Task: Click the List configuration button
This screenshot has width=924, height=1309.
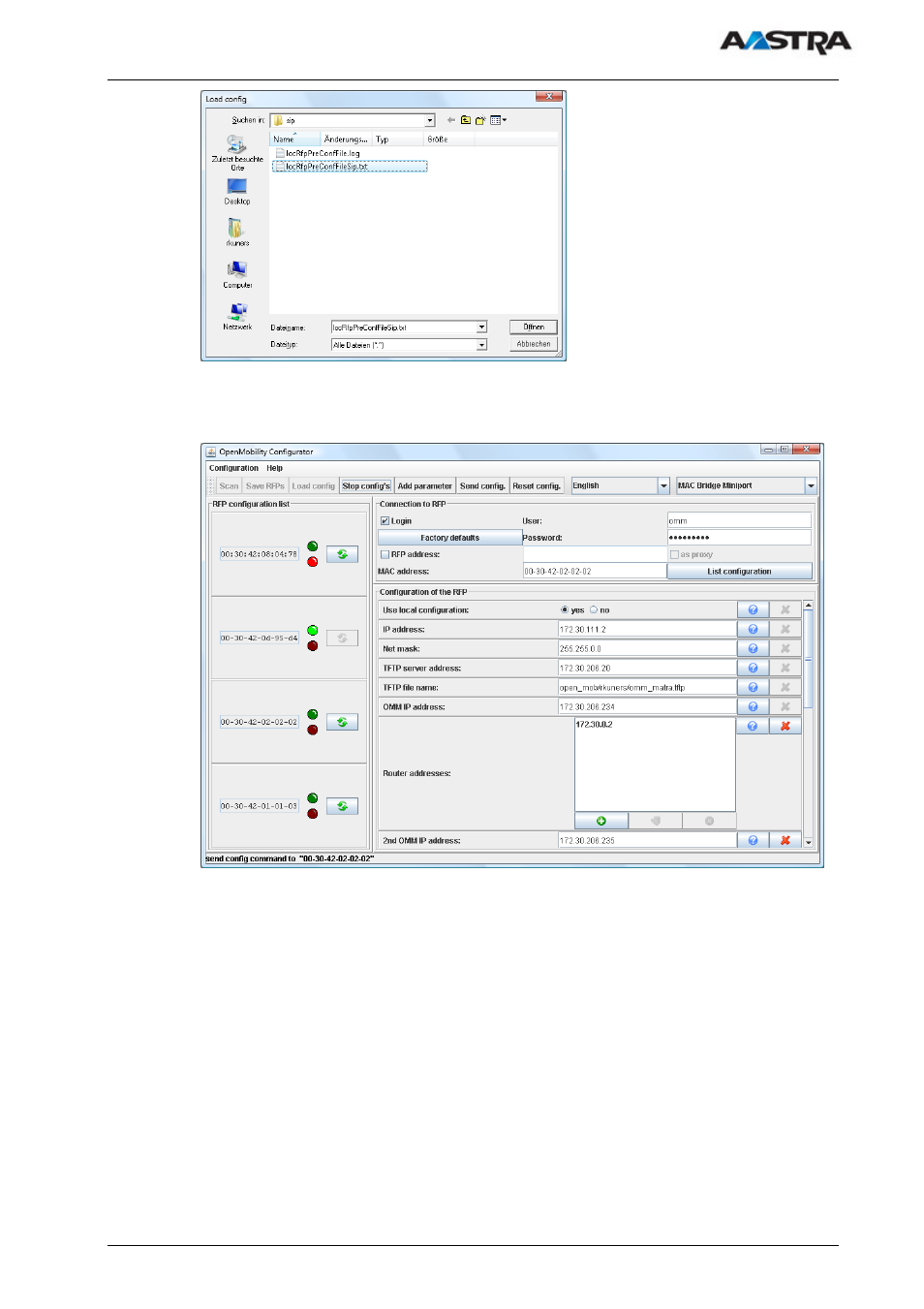Action: click(x=739, y=572)
